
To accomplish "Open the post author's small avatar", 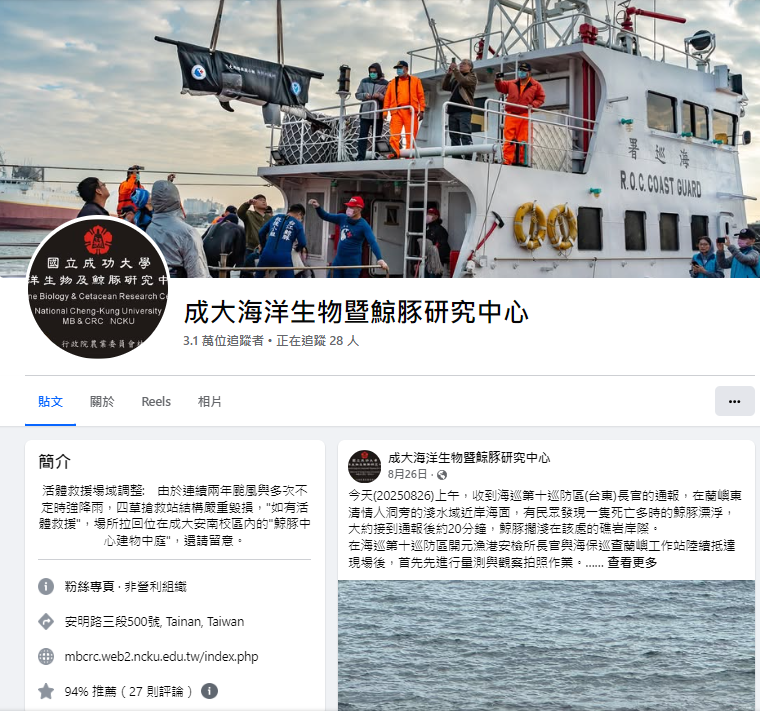I will point(364,466).
